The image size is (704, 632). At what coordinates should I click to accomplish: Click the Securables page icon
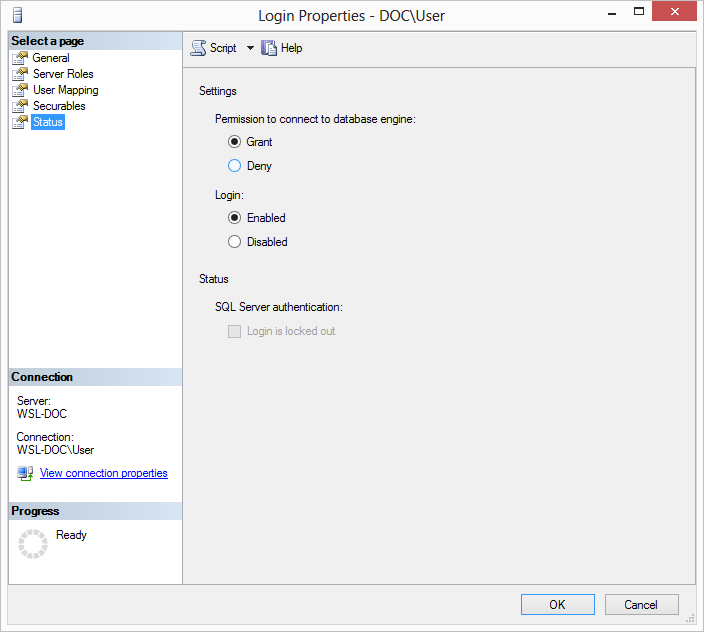click(20, 106)
